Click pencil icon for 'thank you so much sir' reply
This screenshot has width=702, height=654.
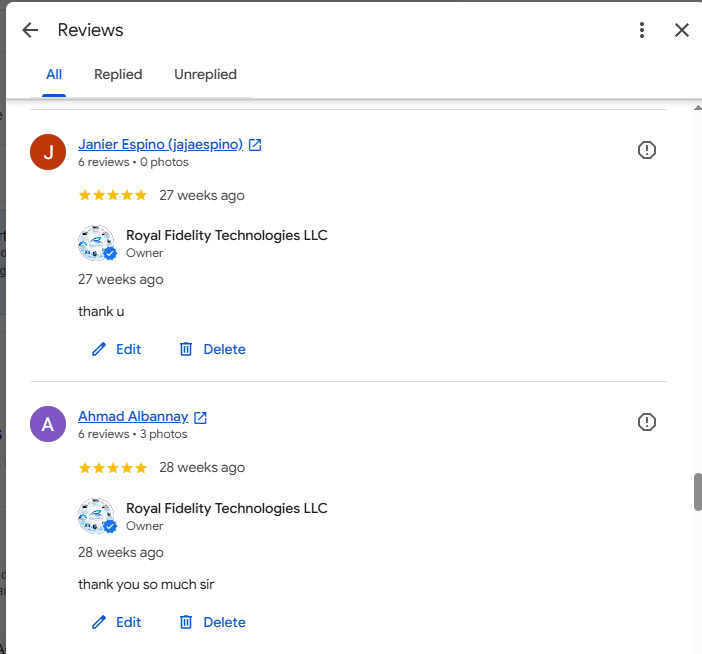[x=98, y=622]
